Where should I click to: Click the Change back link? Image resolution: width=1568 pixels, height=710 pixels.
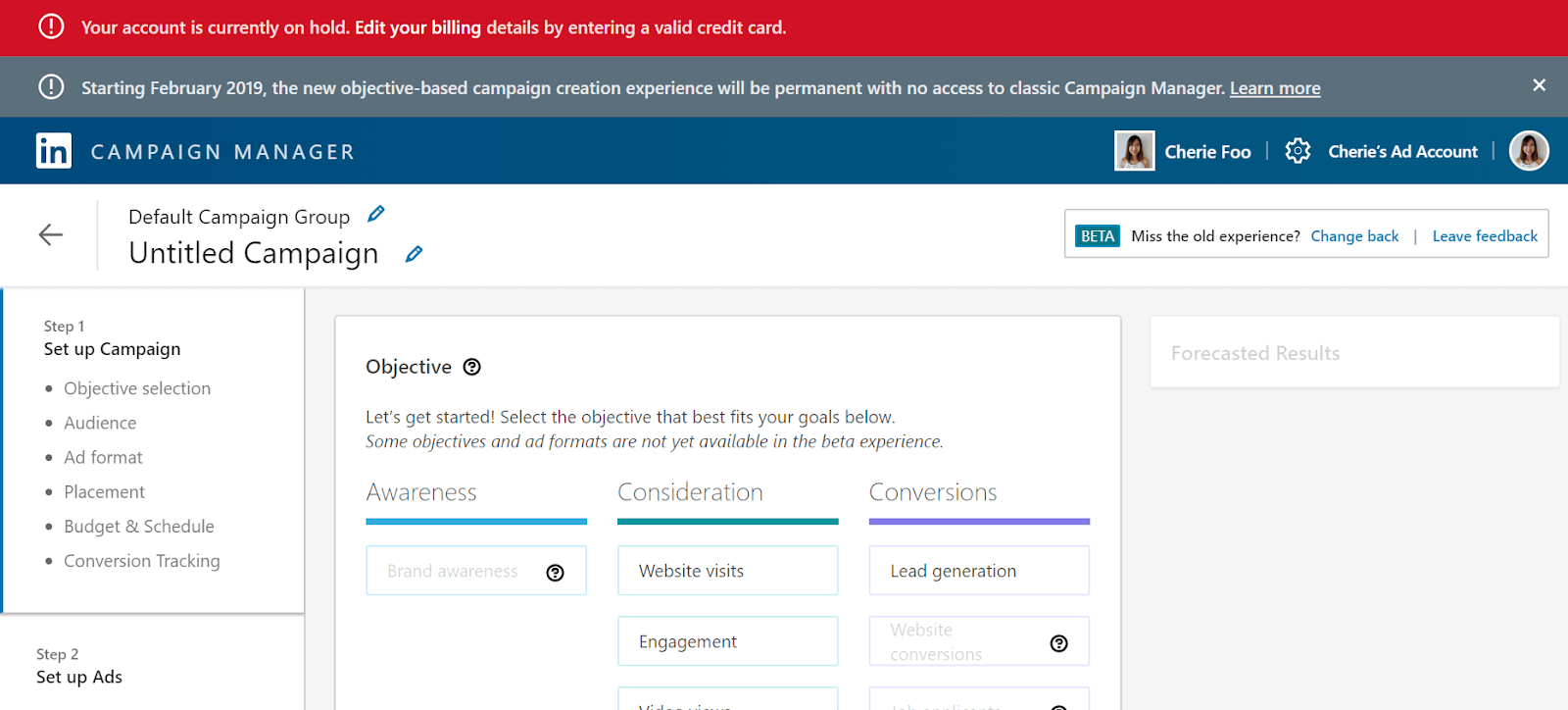1354,236
